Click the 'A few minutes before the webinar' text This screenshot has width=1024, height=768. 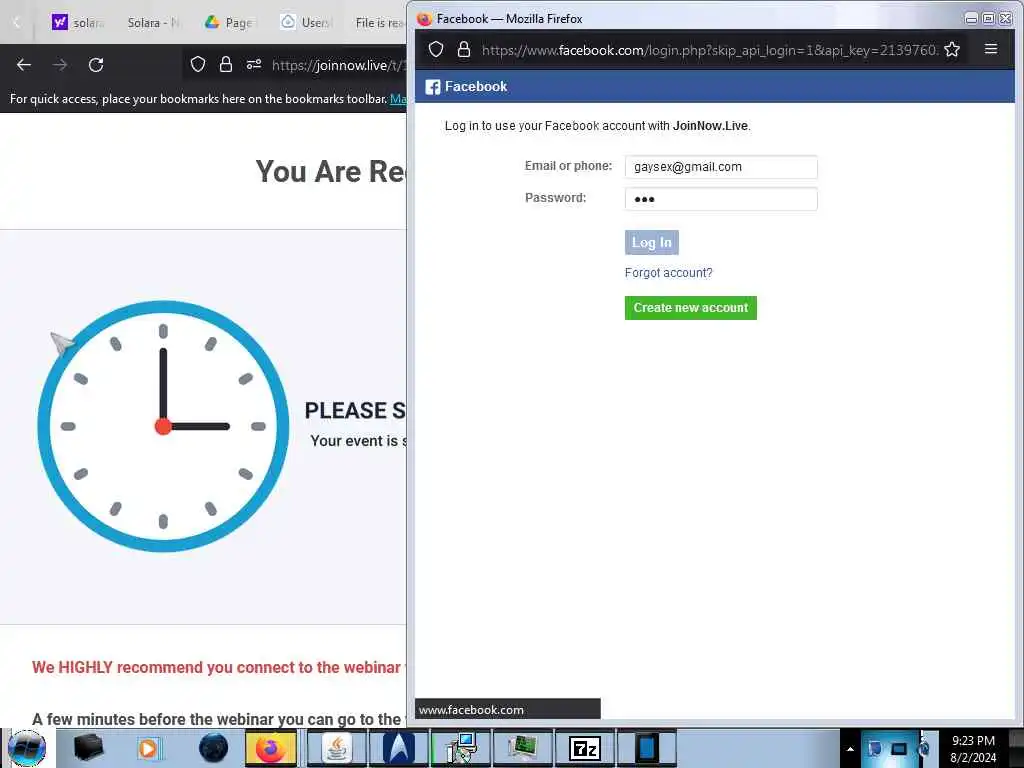pos(219,719)
